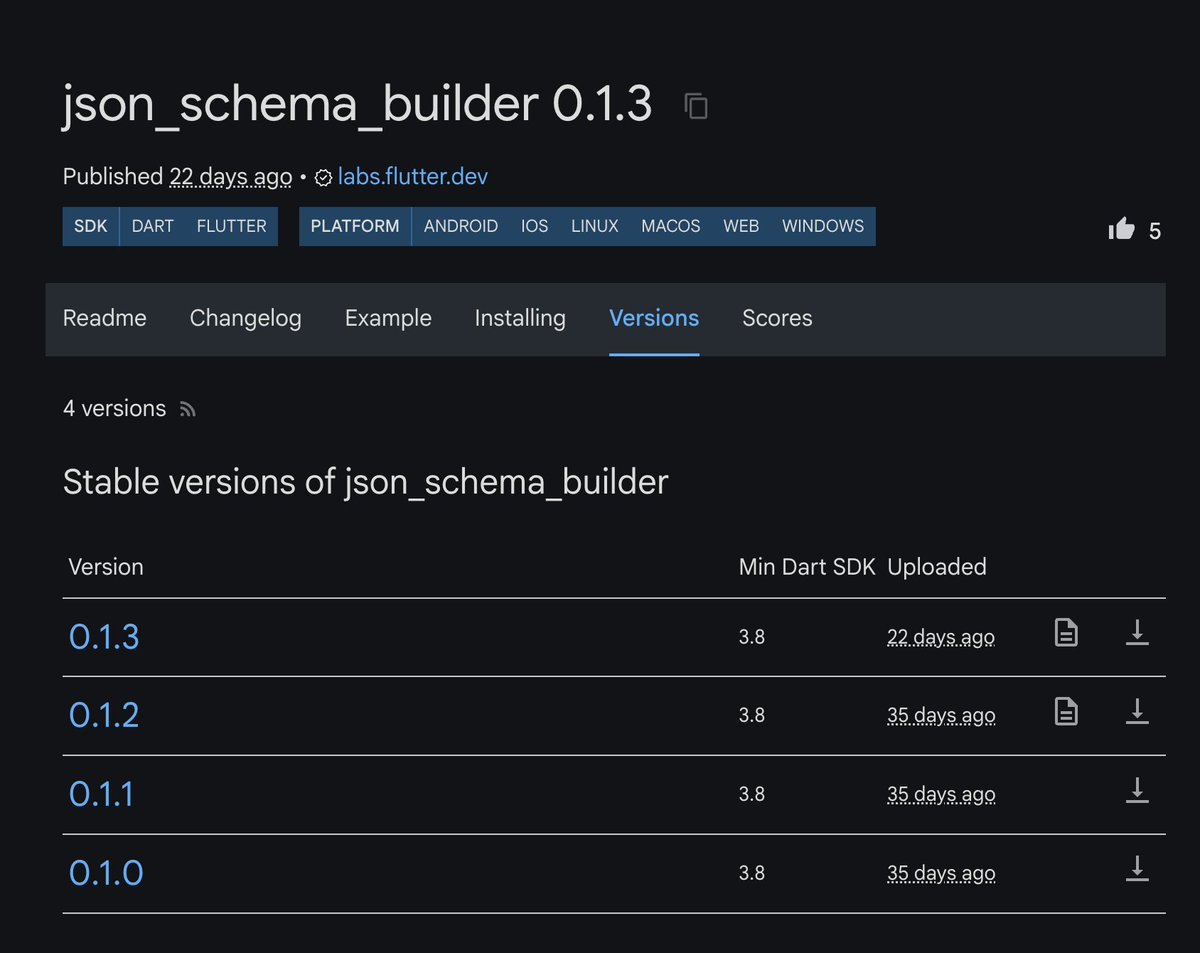1200x953 pixels.
Task: Download archive icon for version 0.1.2
Action: (x=1137, y=712)
